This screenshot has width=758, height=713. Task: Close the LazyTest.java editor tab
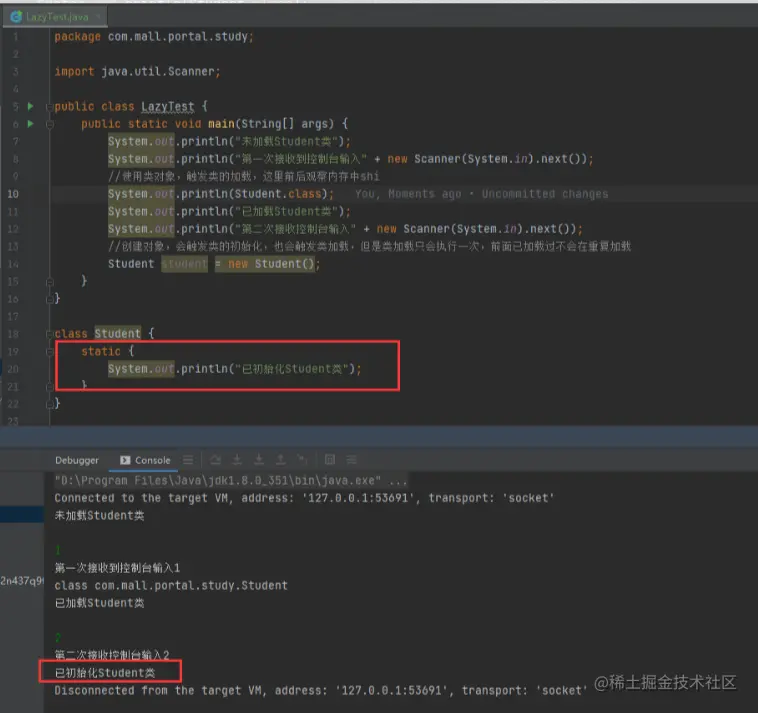click(98, 17)
